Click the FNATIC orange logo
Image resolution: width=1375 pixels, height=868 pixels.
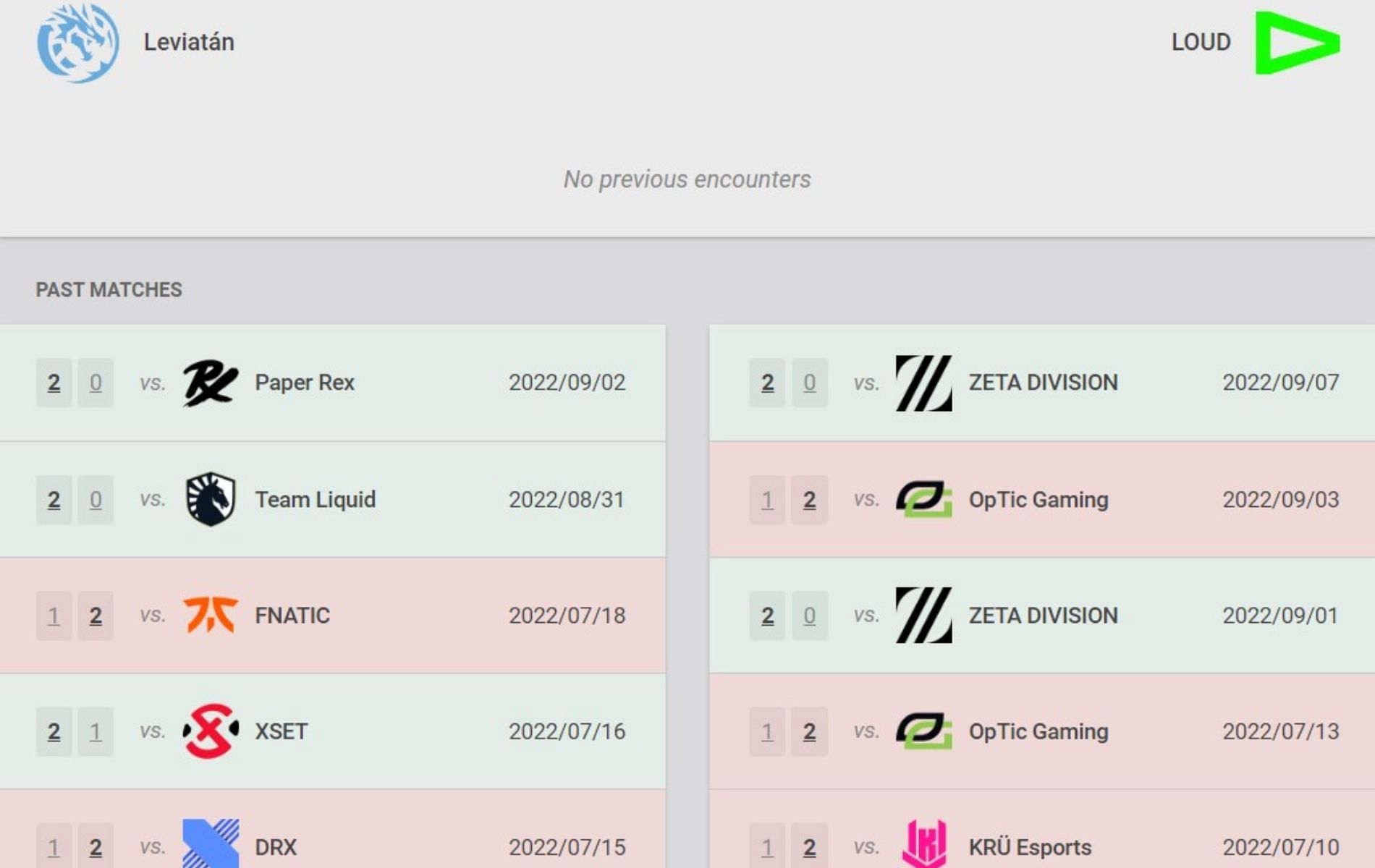click(x=210, y=616)
